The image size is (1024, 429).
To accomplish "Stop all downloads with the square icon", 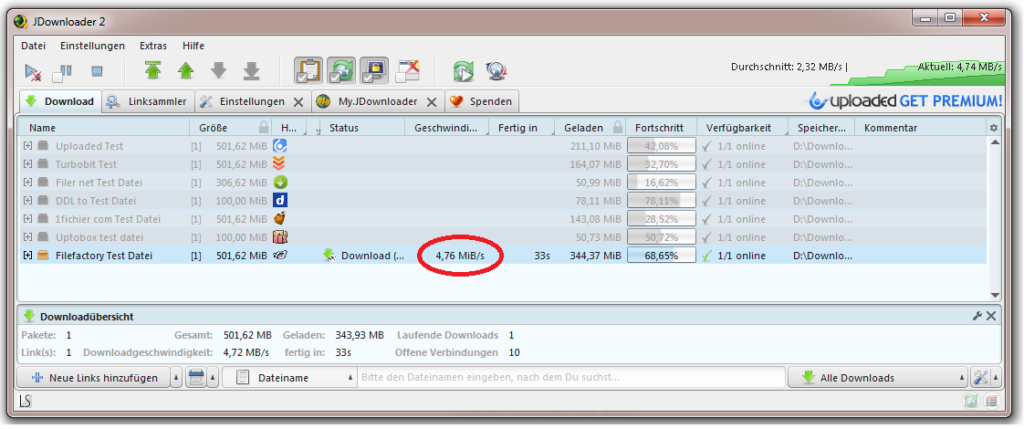I will pos(97,71).
